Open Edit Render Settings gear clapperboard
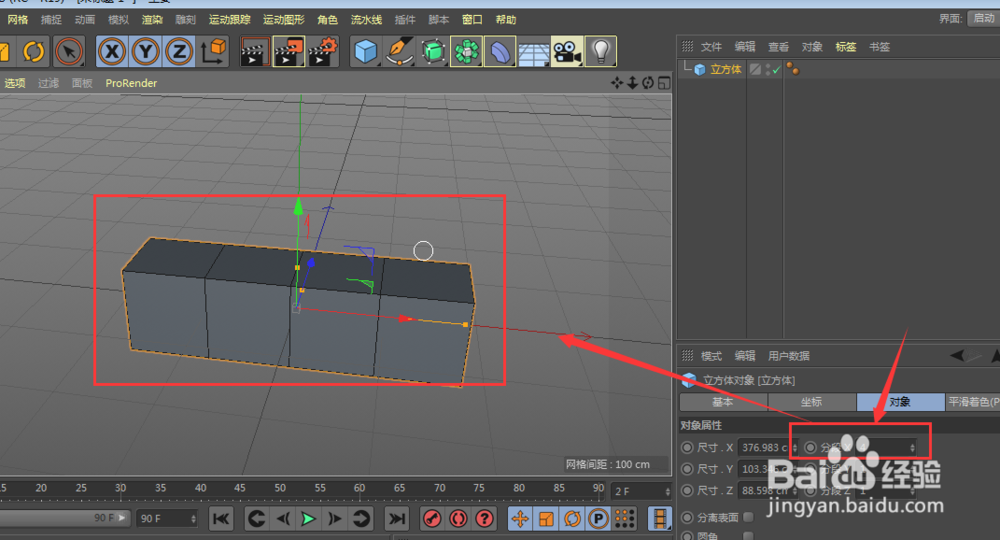The image size is (1000, 540). (x=323, y=52)
